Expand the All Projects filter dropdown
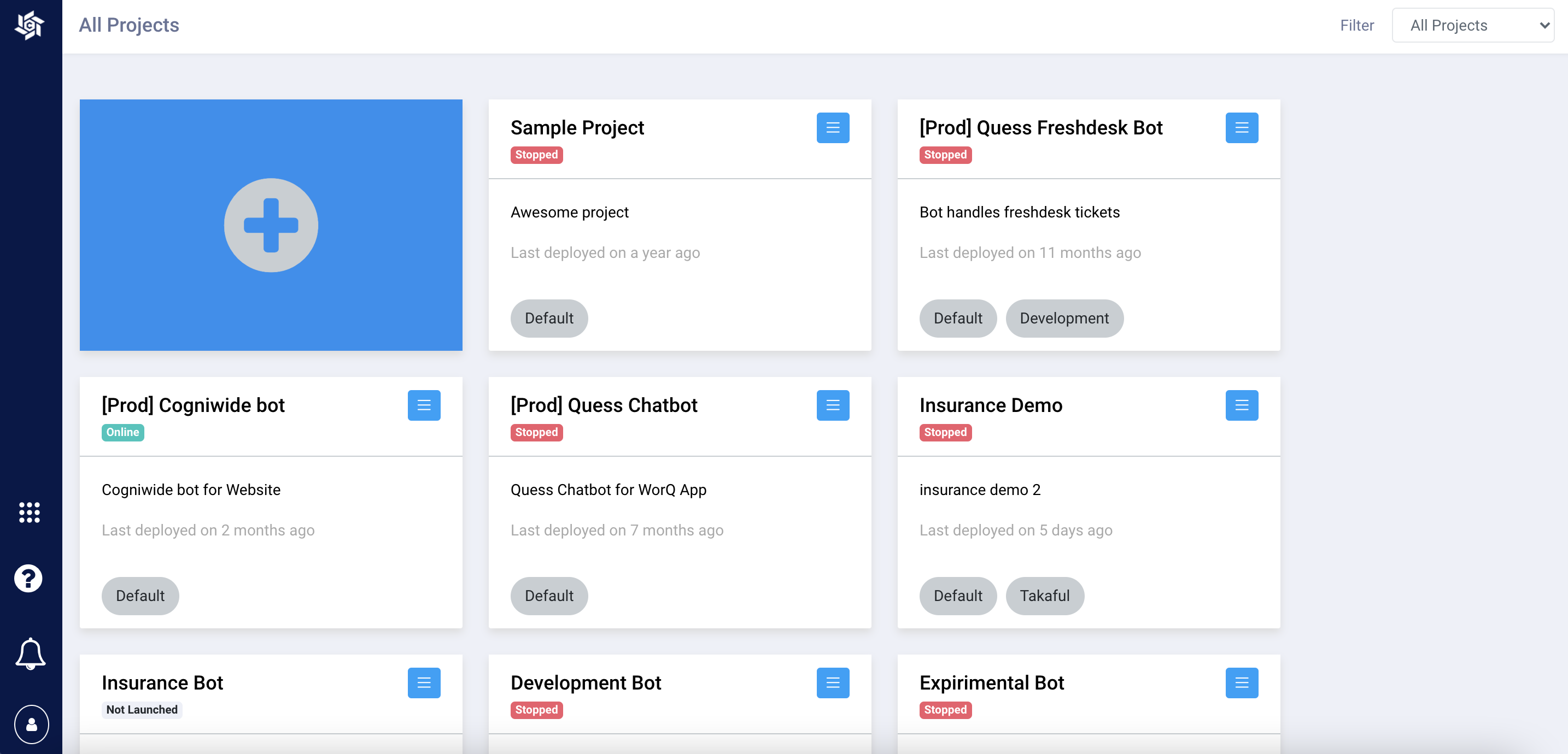 point(1472,25)
